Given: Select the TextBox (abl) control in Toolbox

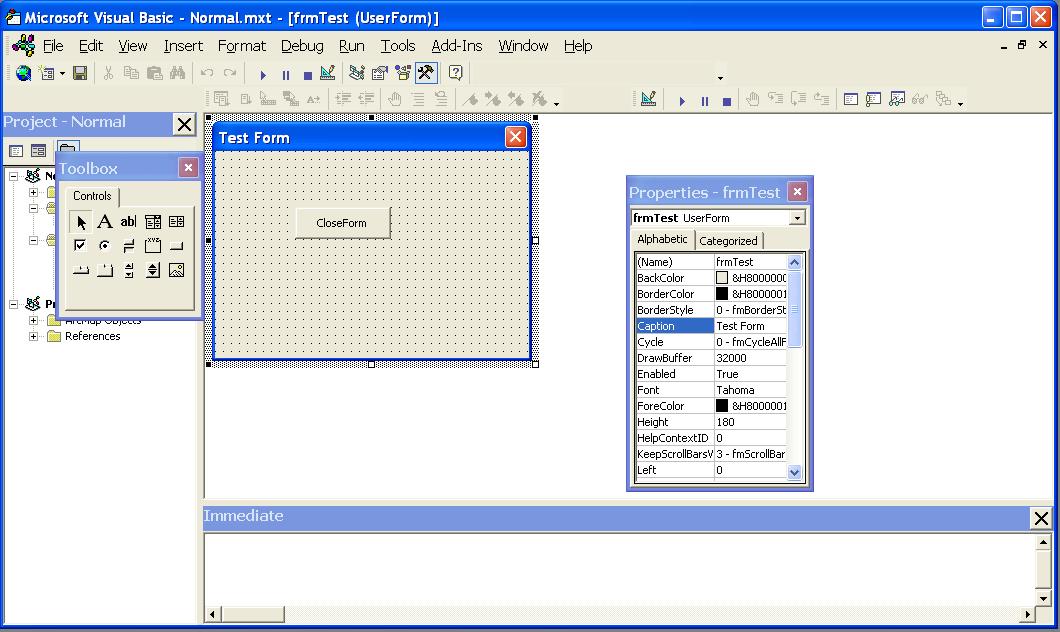Looking at the screenshot, I should (128, 222).
